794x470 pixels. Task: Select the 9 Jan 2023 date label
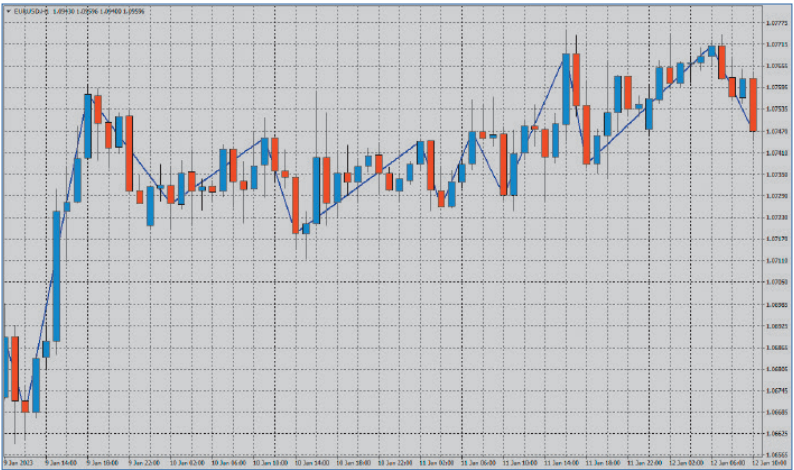coord(20,464)
